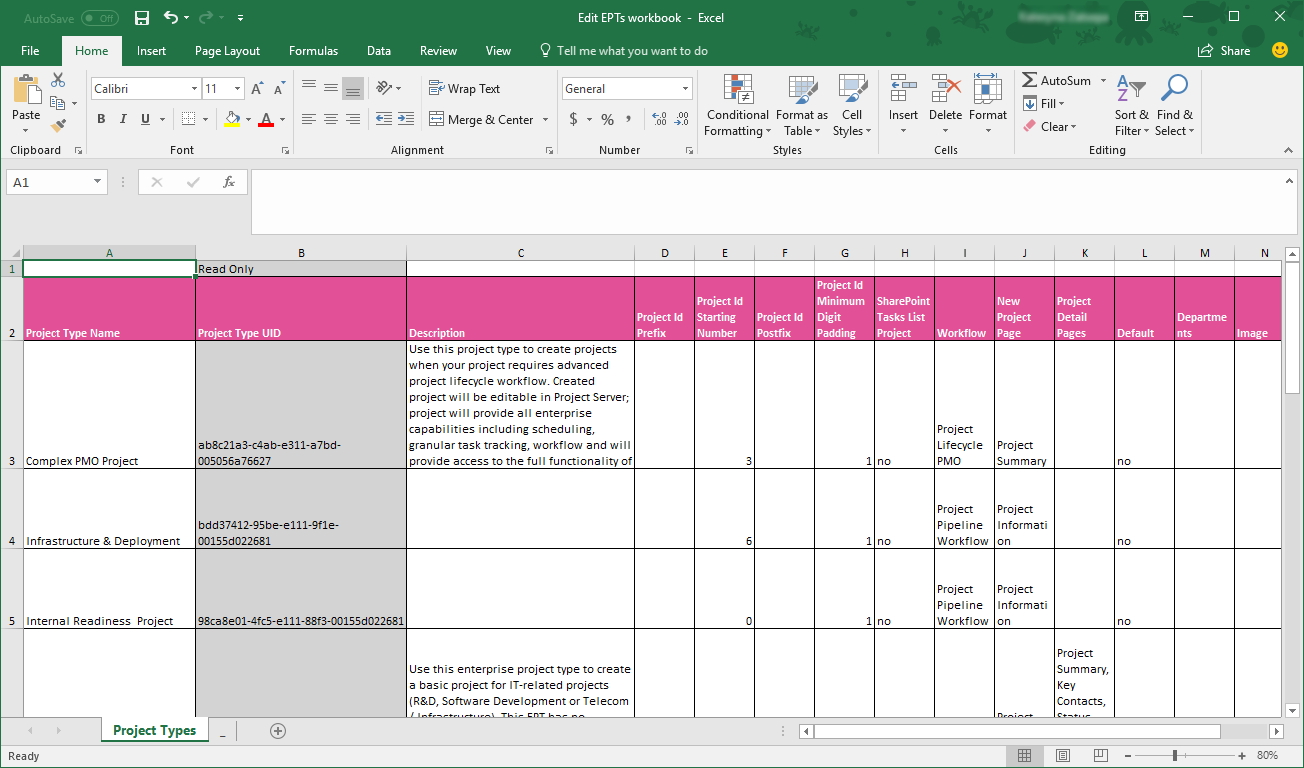Open Cell Styles gallery

coord(852,105)
